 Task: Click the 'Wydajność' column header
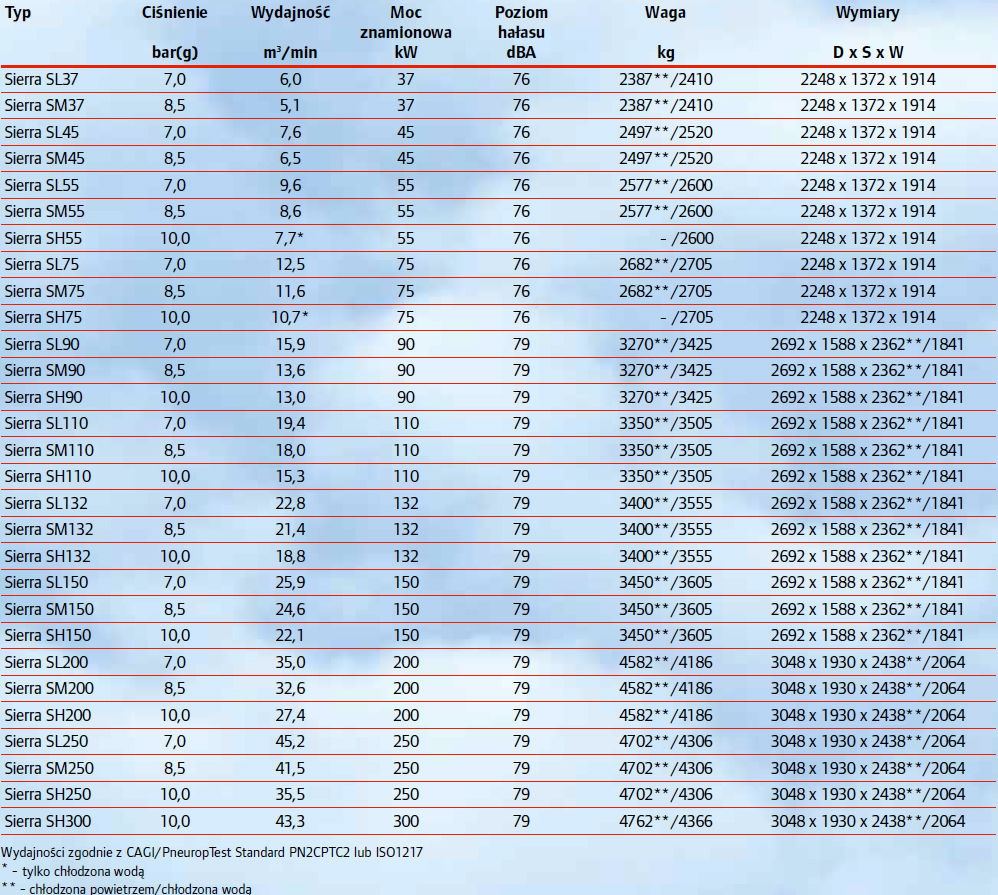pyautogui.click(x=290, y=13)
